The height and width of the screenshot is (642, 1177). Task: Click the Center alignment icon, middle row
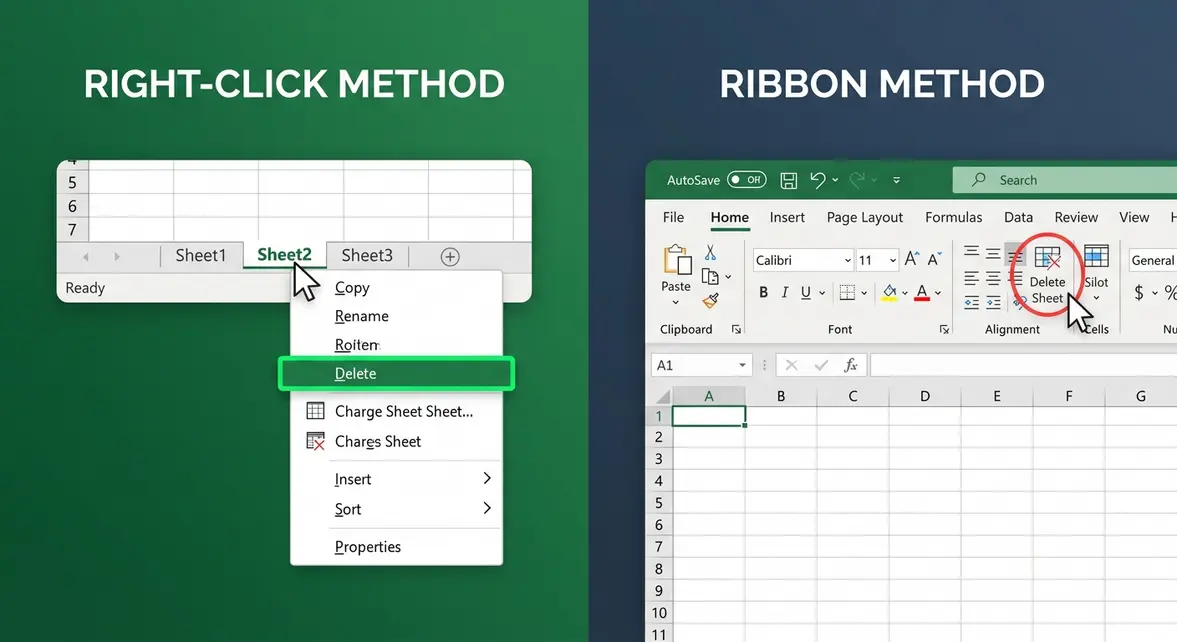[x=993, y=279]
